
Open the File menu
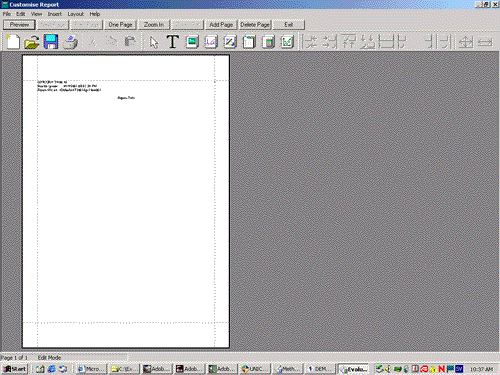click(7, 14)
